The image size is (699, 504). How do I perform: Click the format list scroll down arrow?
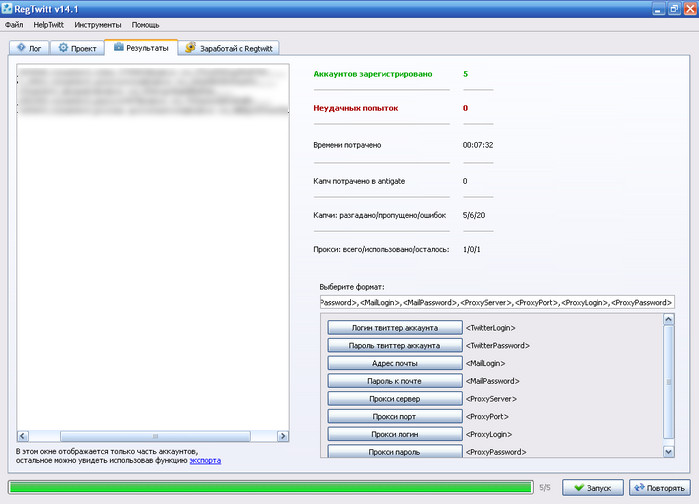click(x=668, y=451)
